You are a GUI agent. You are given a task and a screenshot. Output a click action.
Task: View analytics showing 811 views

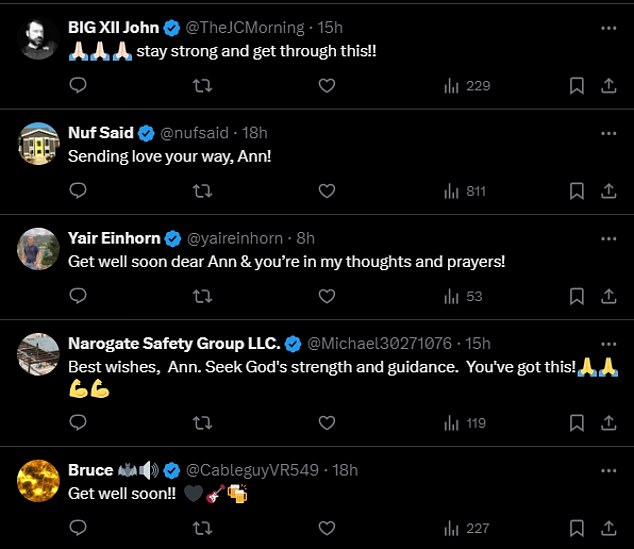(x=465, y=191)
